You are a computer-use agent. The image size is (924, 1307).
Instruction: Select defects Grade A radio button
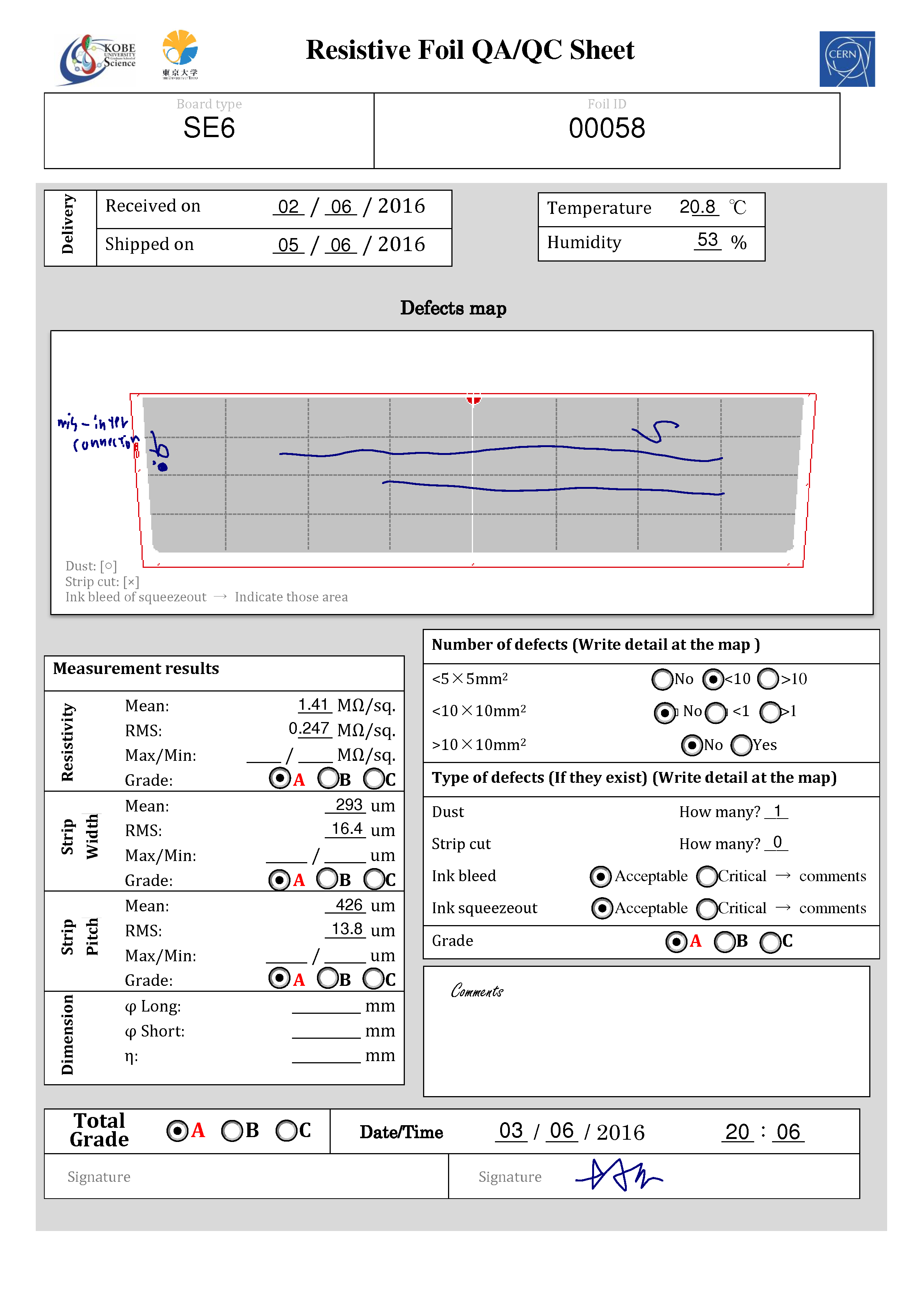[676, 942]
